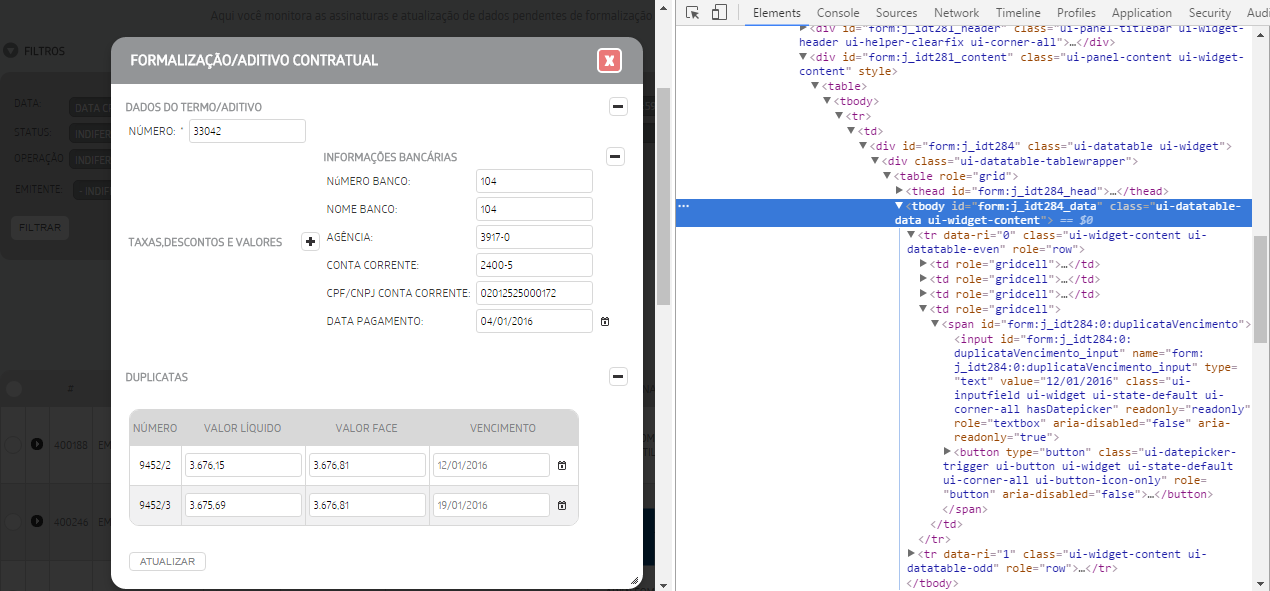Expand the first td role="gridcell" node
Screen dimensions: 1270x591
tap(923, 264)
